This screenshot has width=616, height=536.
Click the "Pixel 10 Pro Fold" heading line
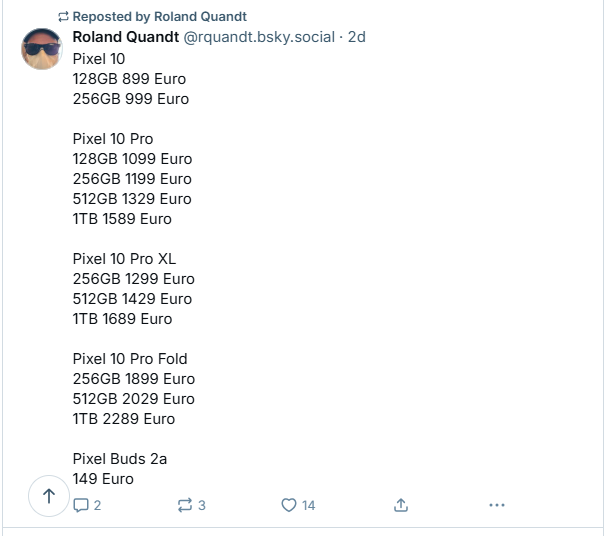pos(130,358)
